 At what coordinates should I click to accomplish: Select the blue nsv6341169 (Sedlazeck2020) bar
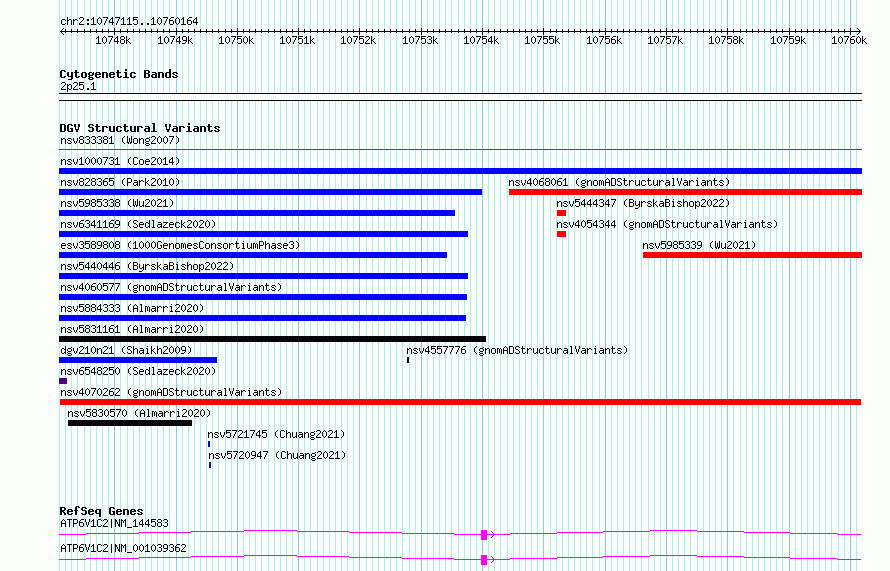(x=264, y=234)
